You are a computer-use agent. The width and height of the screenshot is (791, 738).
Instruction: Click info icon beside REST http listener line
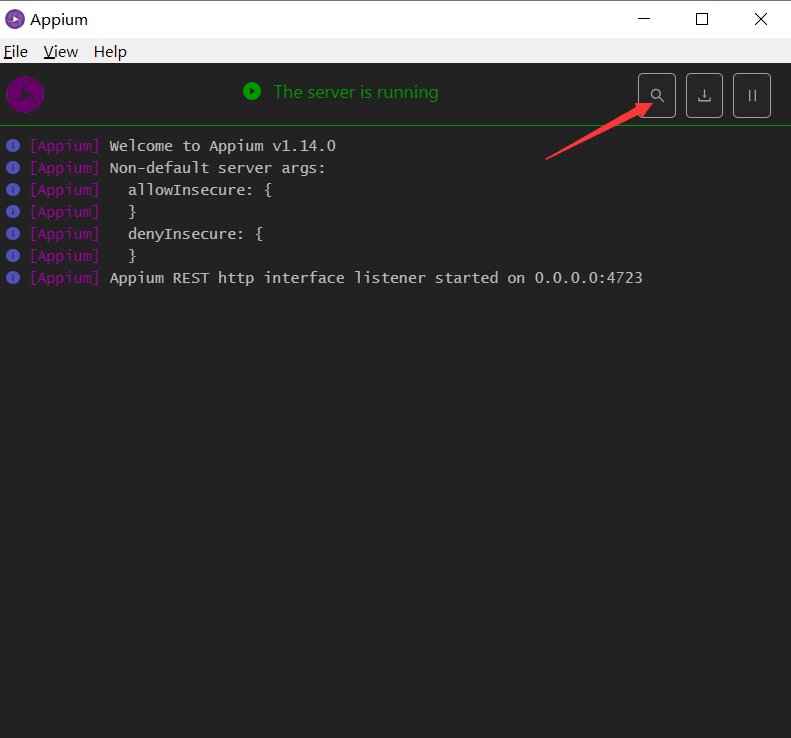tap(13, 277)
